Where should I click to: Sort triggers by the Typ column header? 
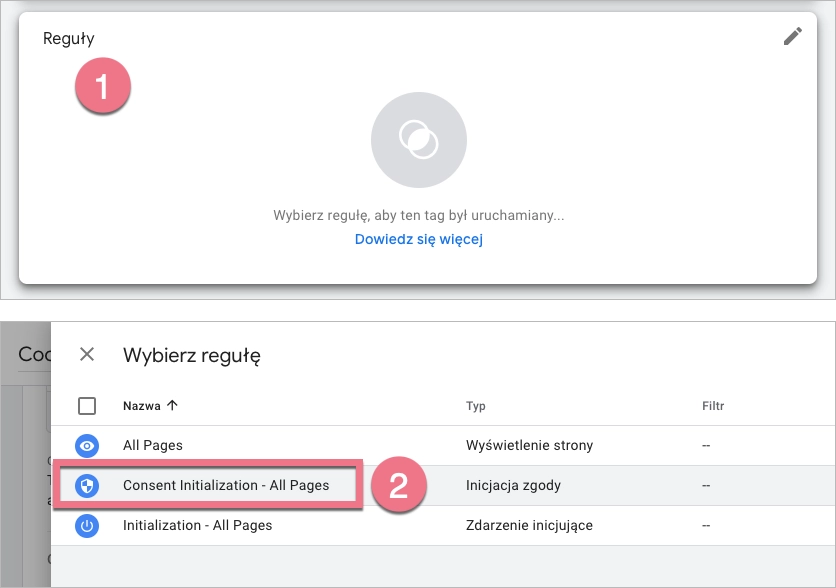click(477, 406)
